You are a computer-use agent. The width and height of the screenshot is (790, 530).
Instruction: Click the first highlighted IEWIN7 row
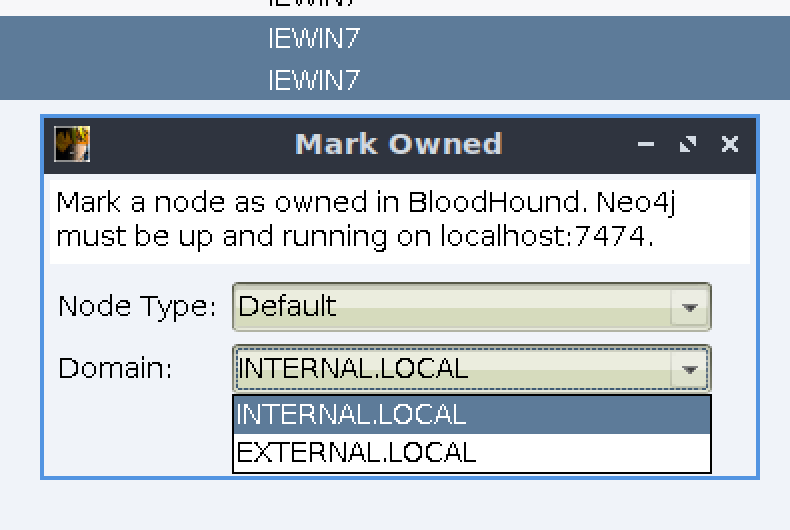[395, 37]
